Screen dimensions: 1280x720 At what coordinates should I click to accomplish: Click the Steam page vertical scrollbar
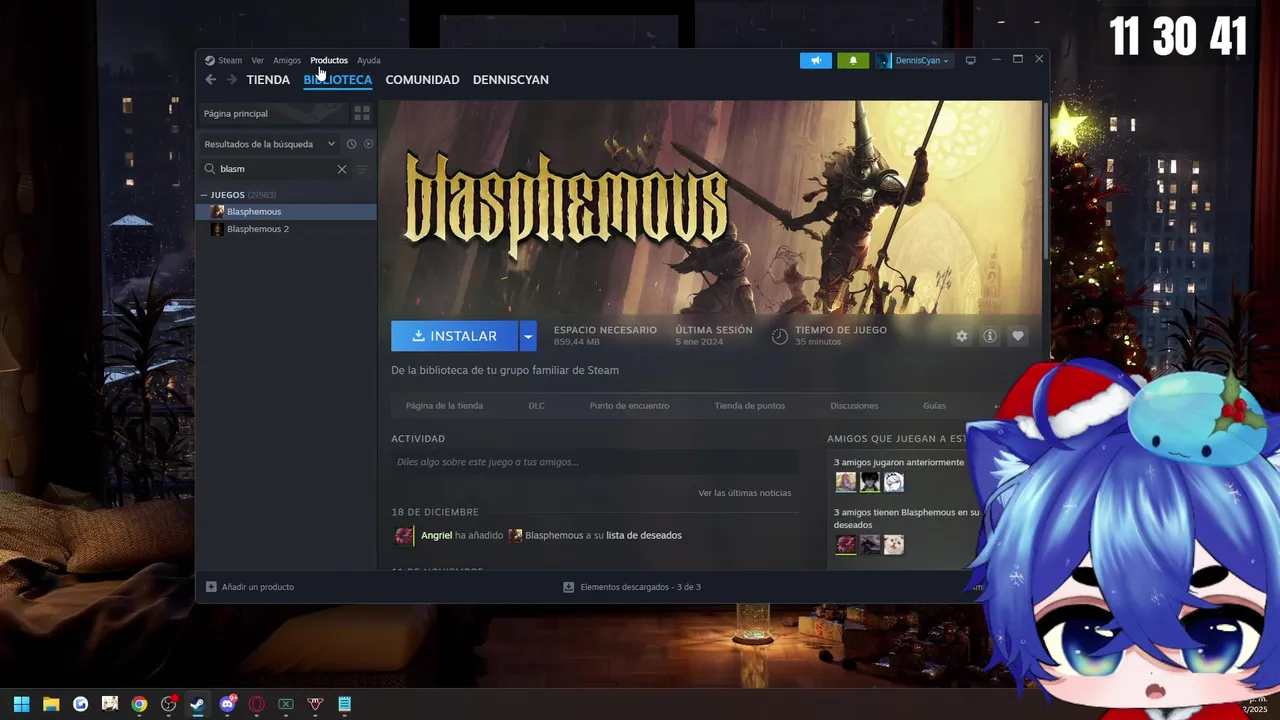pos(1045,180)
